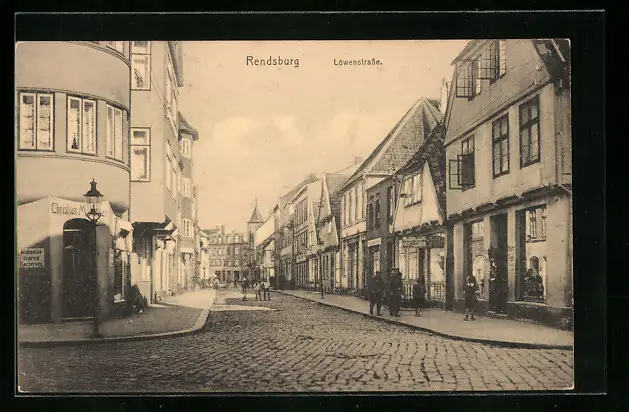Click the Christian shop sign above doorway
The width and height of the screenshot is (629, 412).
[76, 209]
